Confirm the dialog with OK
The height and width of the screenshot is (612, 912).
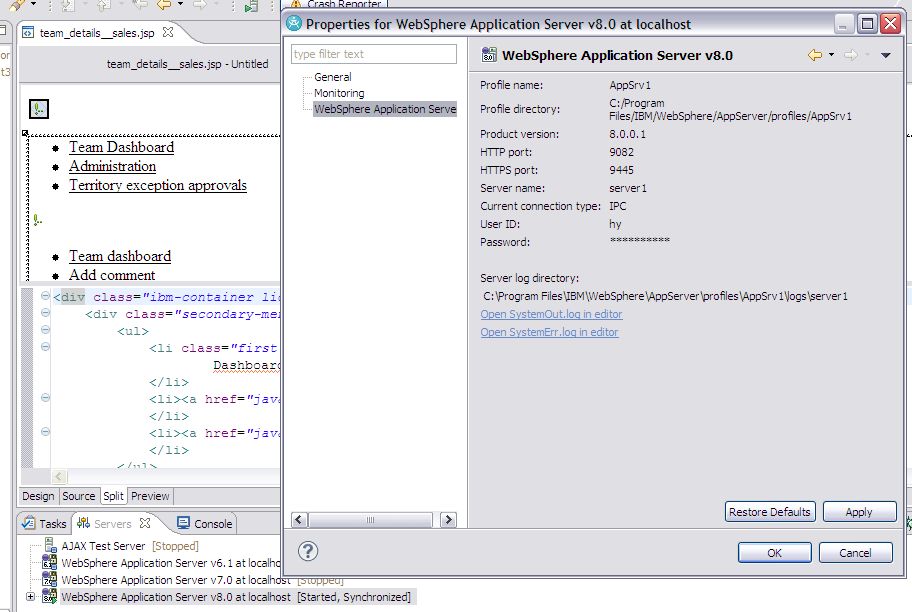tap(774, 553)
